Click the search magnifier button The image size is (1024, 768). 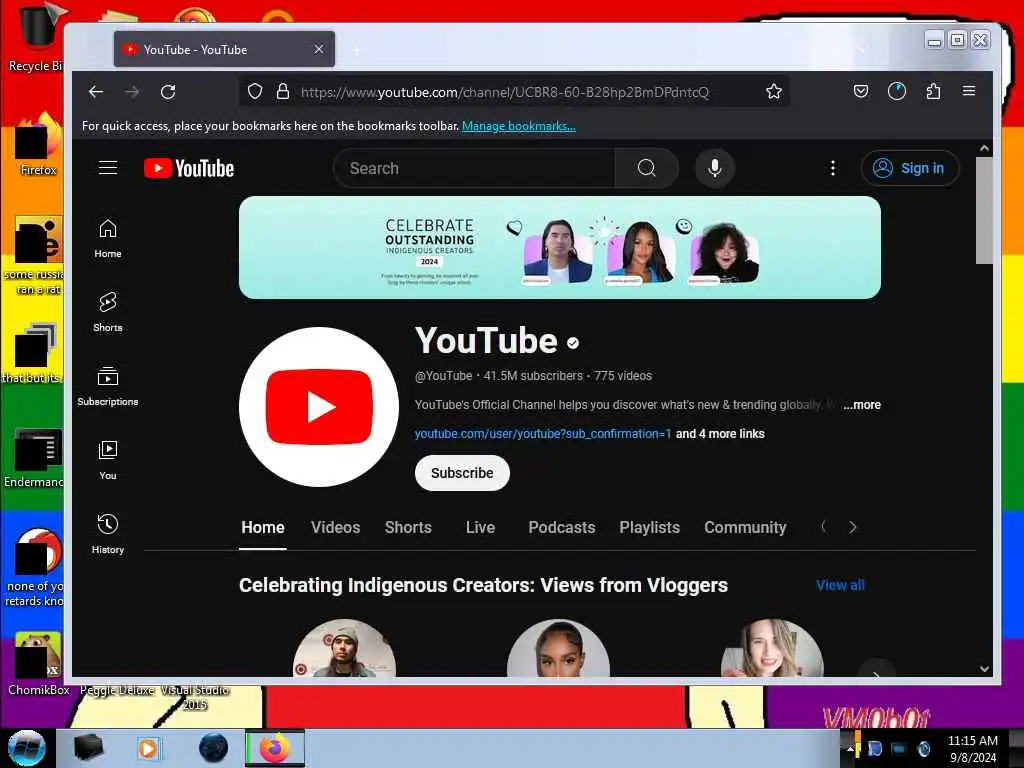[x=647, y=168]
